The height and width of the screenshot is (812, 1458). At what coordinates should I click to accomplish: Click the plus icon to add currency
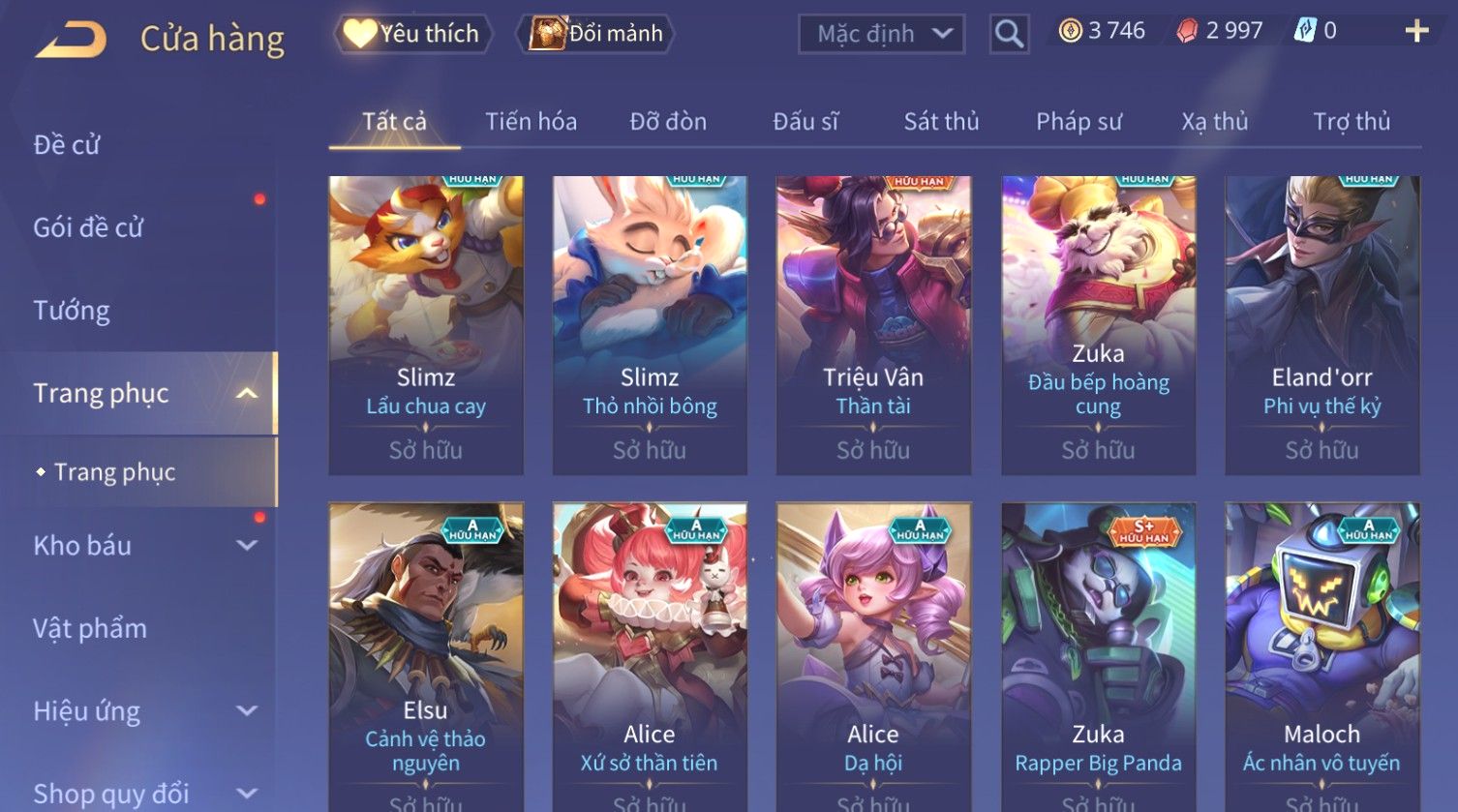pos(1416,32)
